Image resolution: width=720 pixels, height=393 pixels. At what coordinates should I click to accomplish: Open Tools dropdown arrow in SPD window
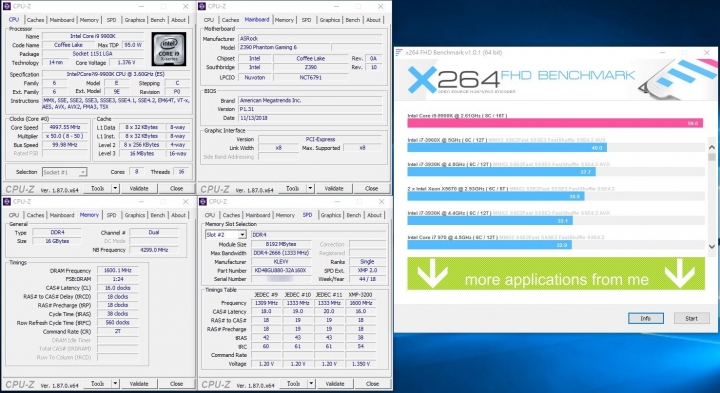pos(311,383)
